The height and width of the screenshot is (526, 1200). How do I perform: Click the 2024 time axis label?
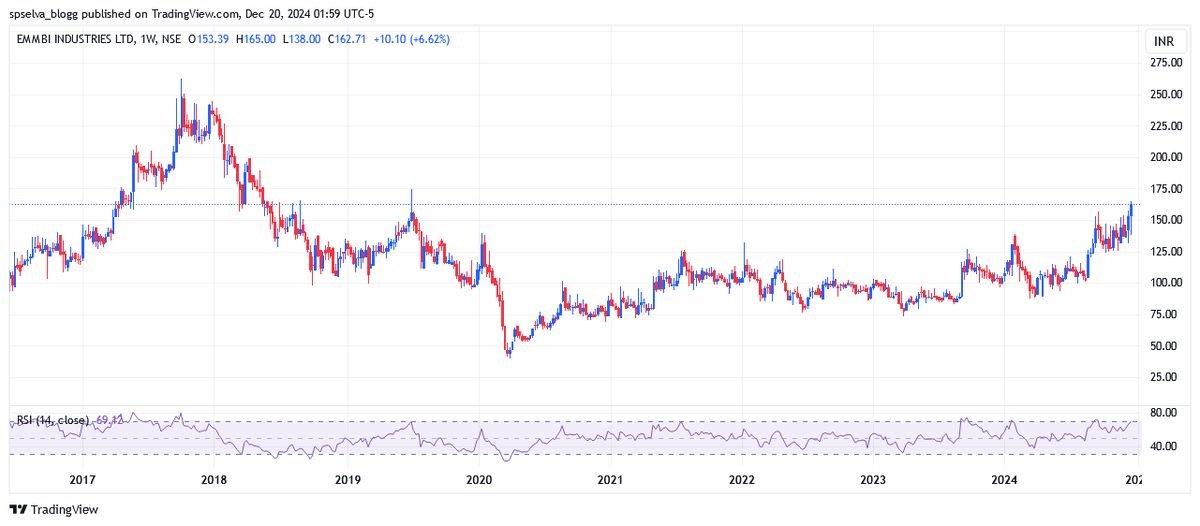point(1006,480)
